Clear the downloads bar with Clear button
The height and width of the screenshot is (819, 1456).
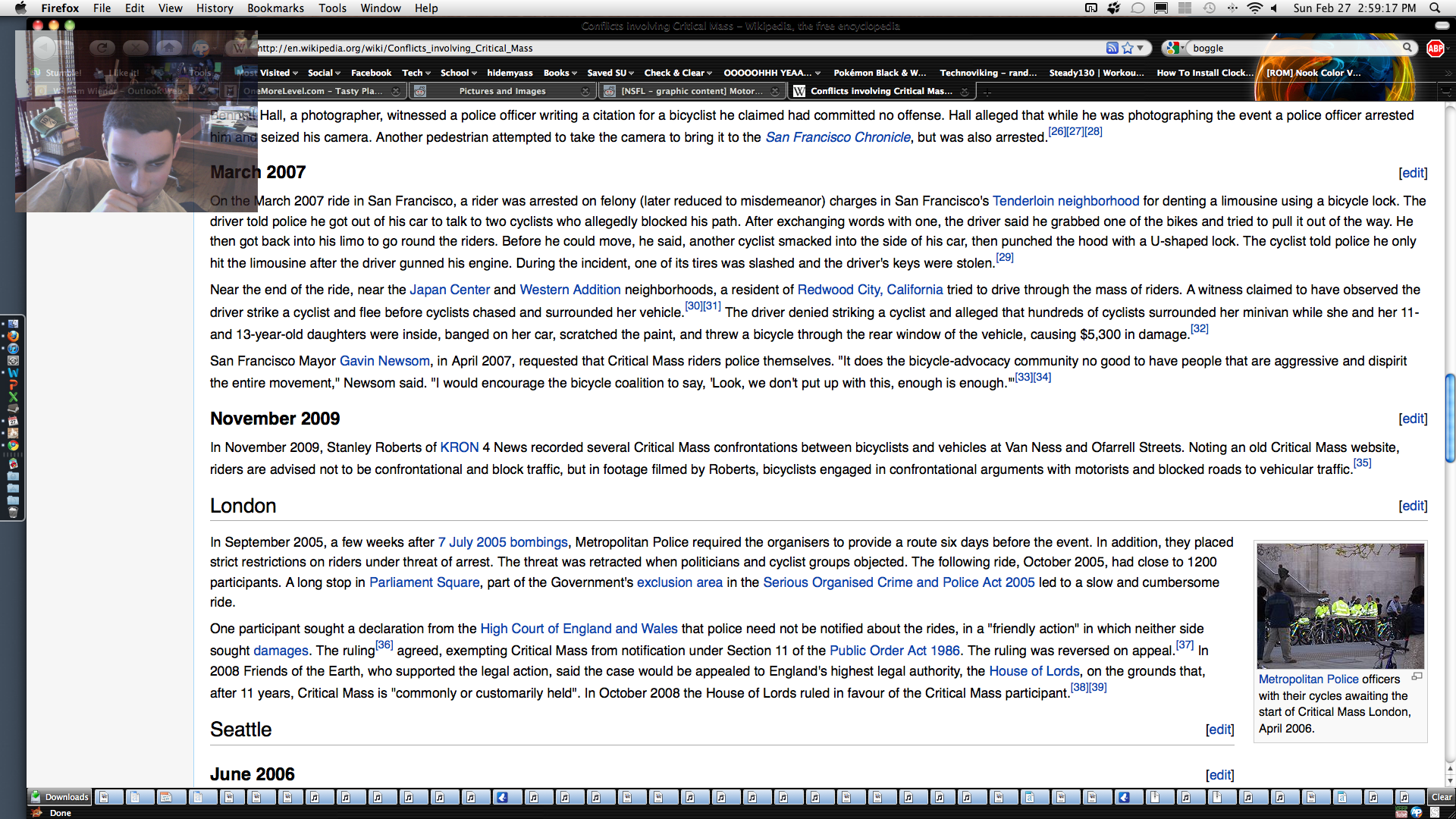(1441, 797)
